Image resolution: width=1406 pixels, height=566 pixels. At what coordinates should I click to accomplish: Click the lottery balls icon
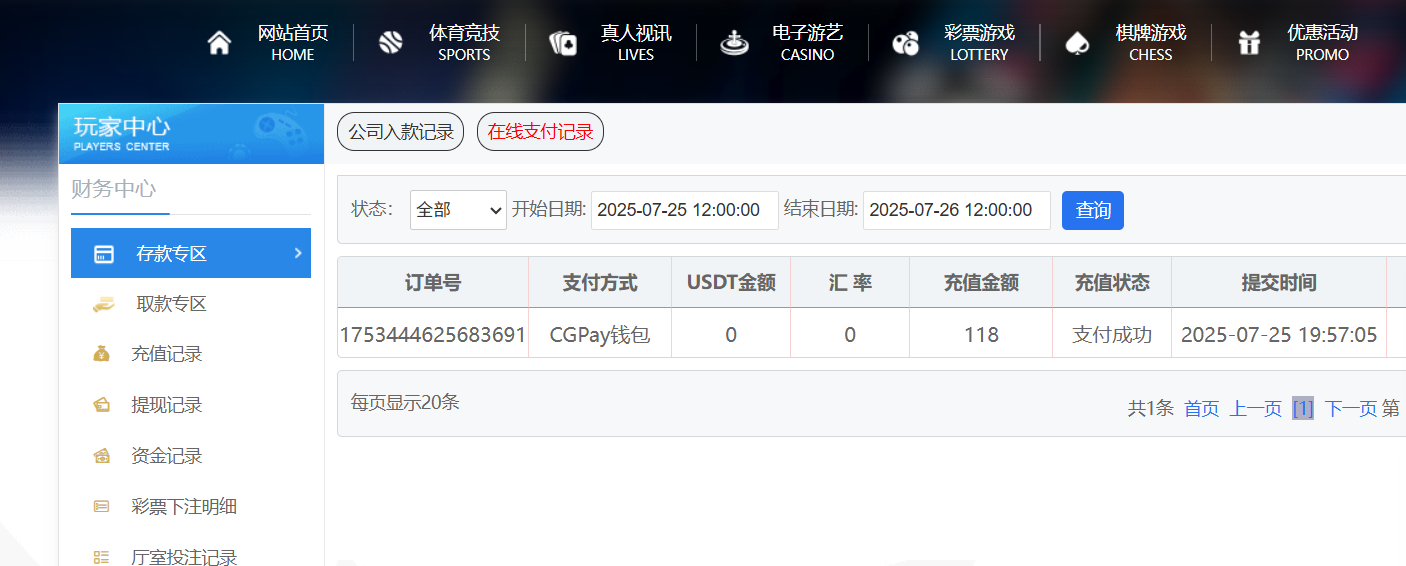pyautogui.click(x=906, y=43)
